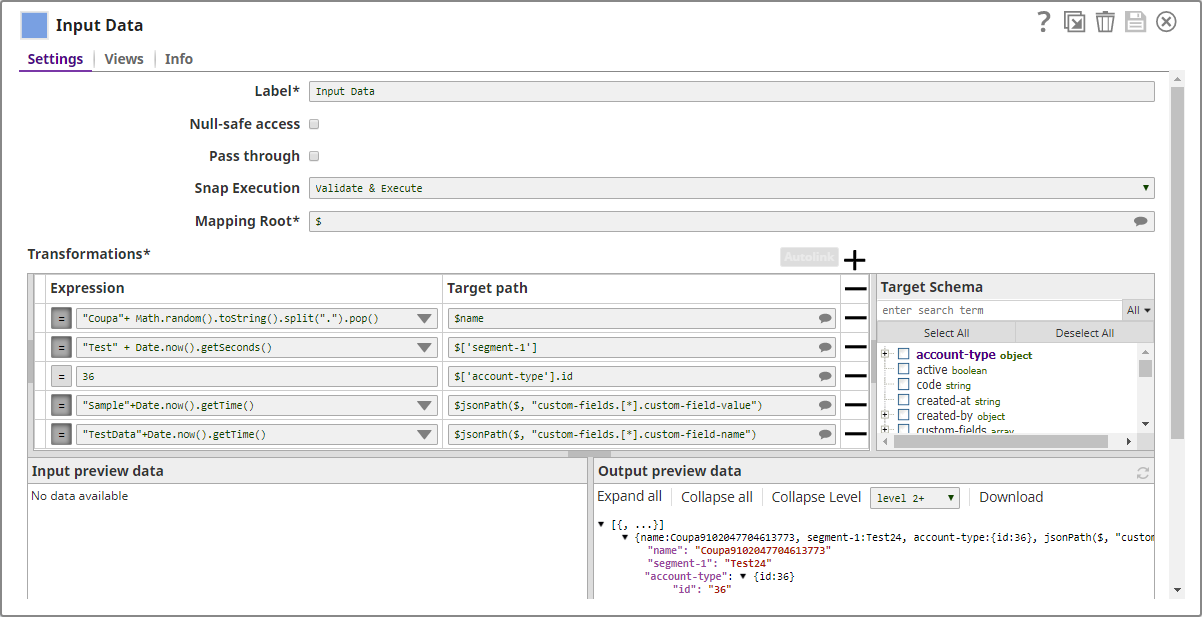The width and height of the screenshot is (1202, 617).
Task: Close the Input Data dialog
Action: (x=1166, y=22)
